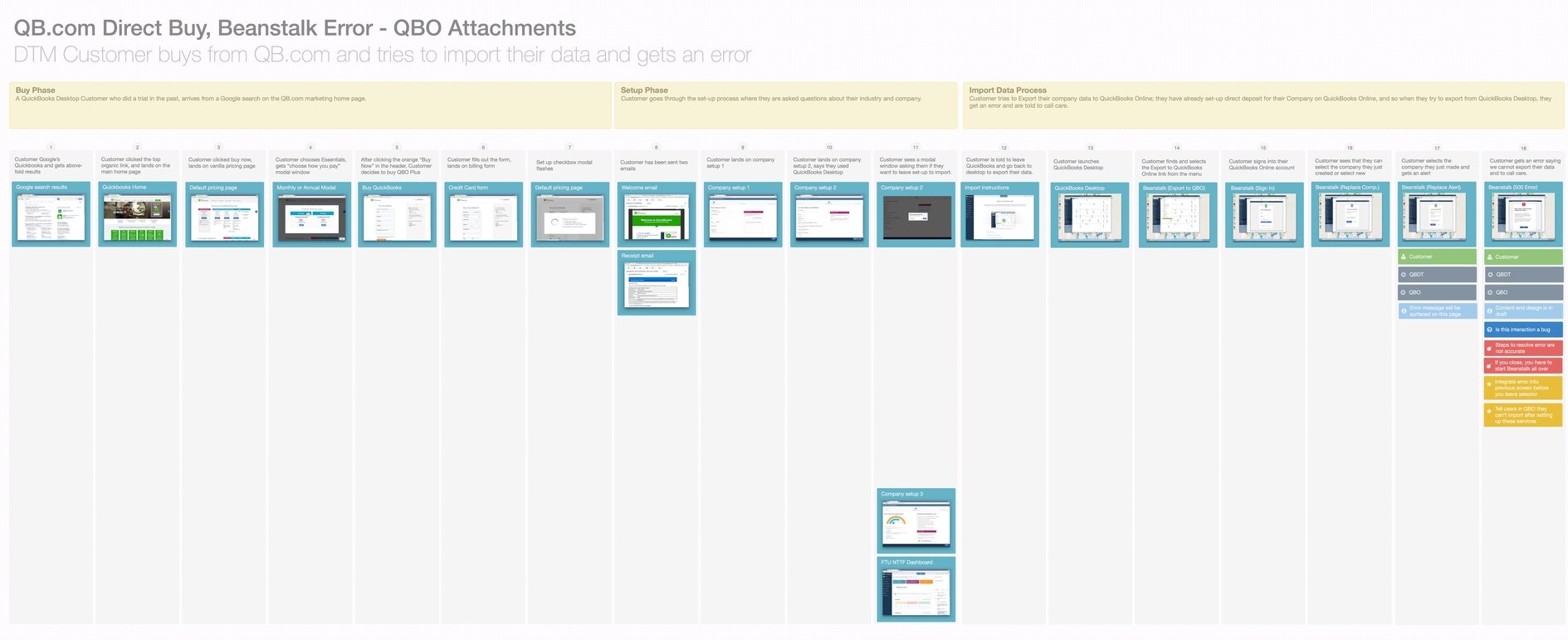Select the Setup Phase header banner
This screenshot has width=1568, height=640.
tap(787, 105)
